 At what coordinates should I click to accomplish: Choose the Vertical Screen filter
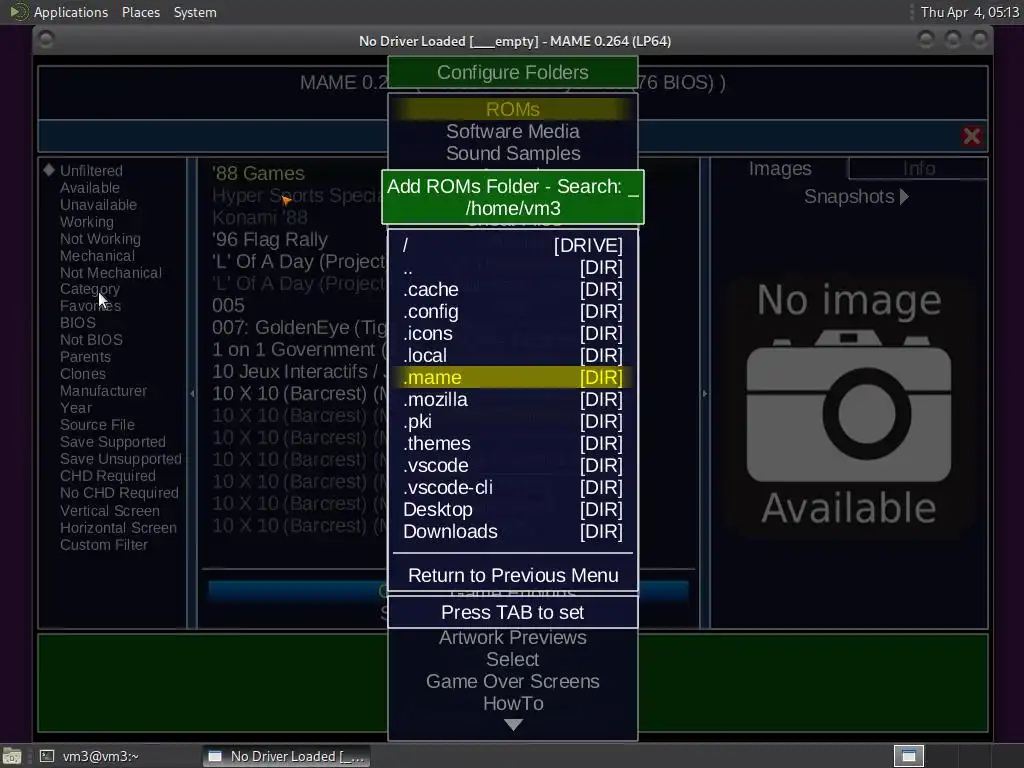109,511
